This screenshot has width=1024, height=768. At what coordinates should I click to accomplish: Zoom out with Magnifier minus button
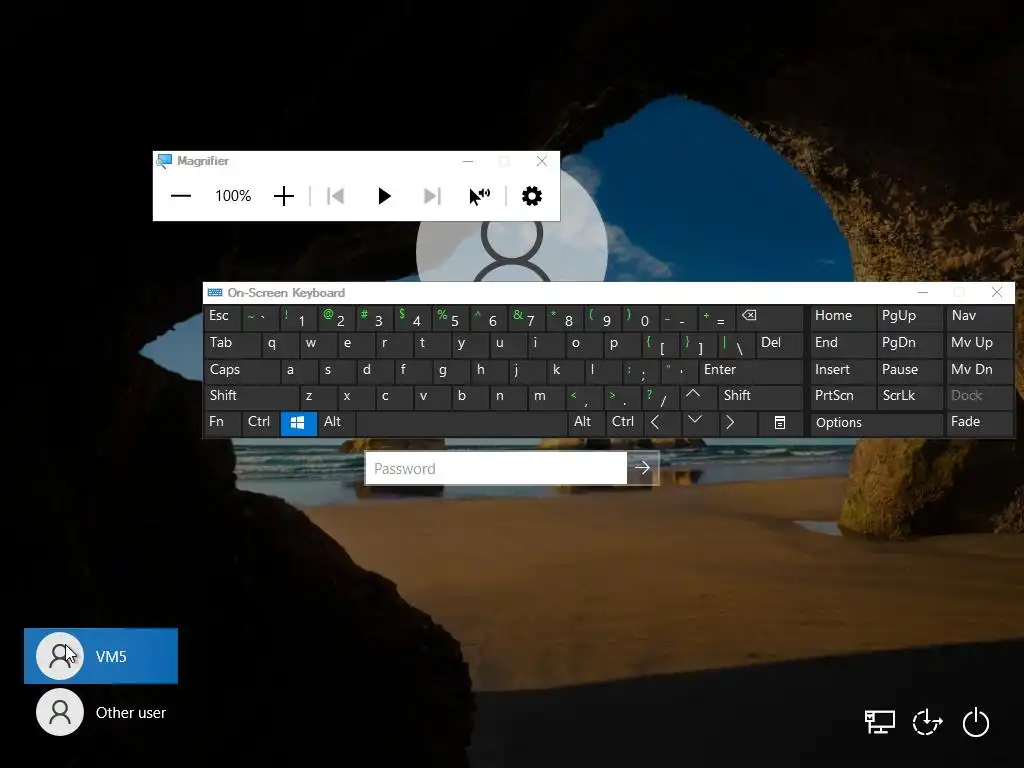click(x=181, y=196)
